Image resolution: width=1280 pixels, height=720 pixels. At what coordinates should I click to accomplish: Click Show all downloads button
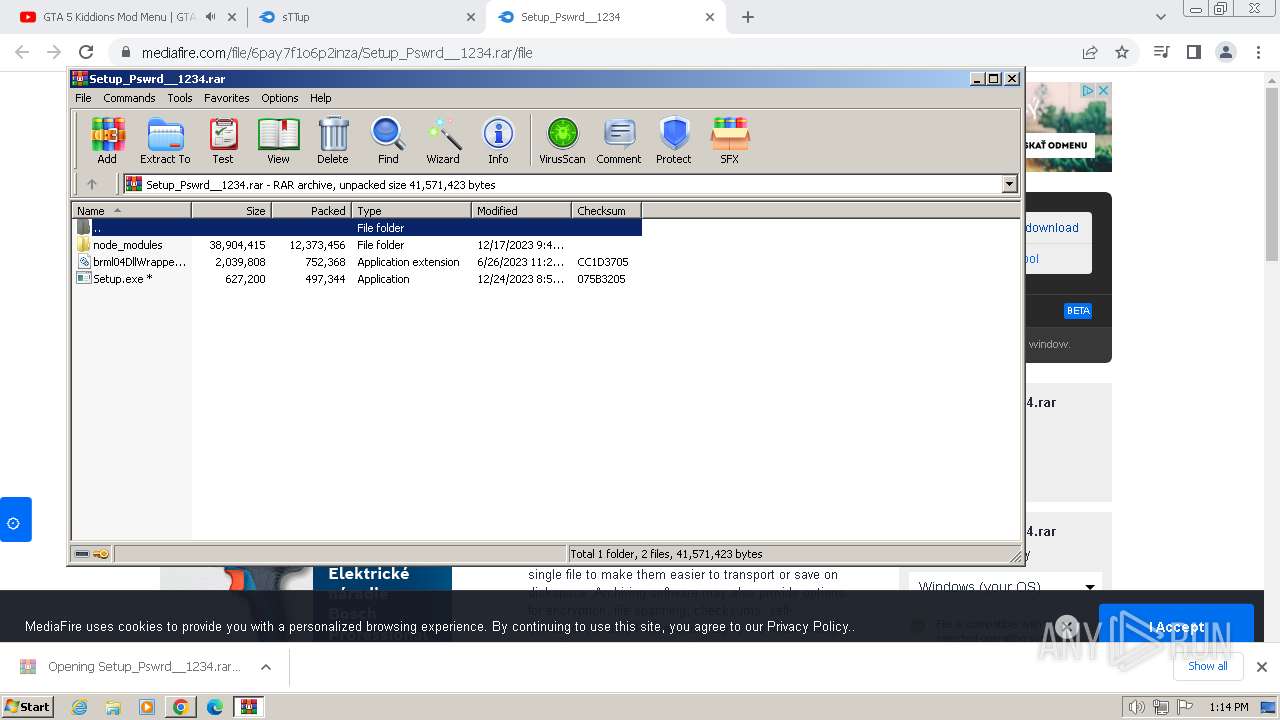pyautogui.click(x=1208, y=667)
